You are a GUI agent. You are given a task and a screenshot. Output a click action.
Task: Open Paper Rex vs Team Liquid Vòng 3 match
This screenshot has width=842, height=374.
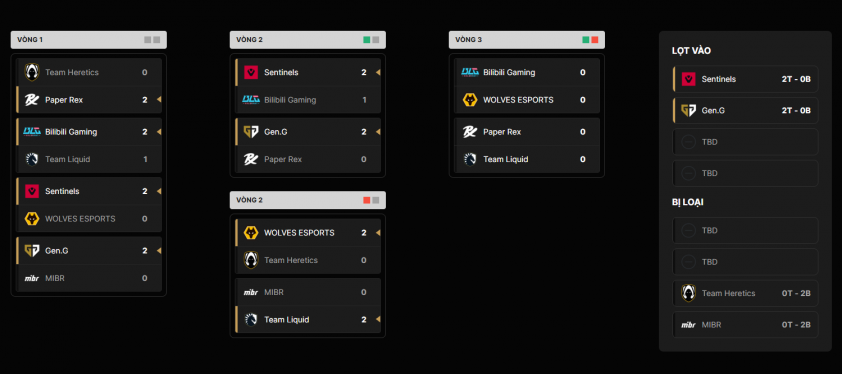coord(527,146)
